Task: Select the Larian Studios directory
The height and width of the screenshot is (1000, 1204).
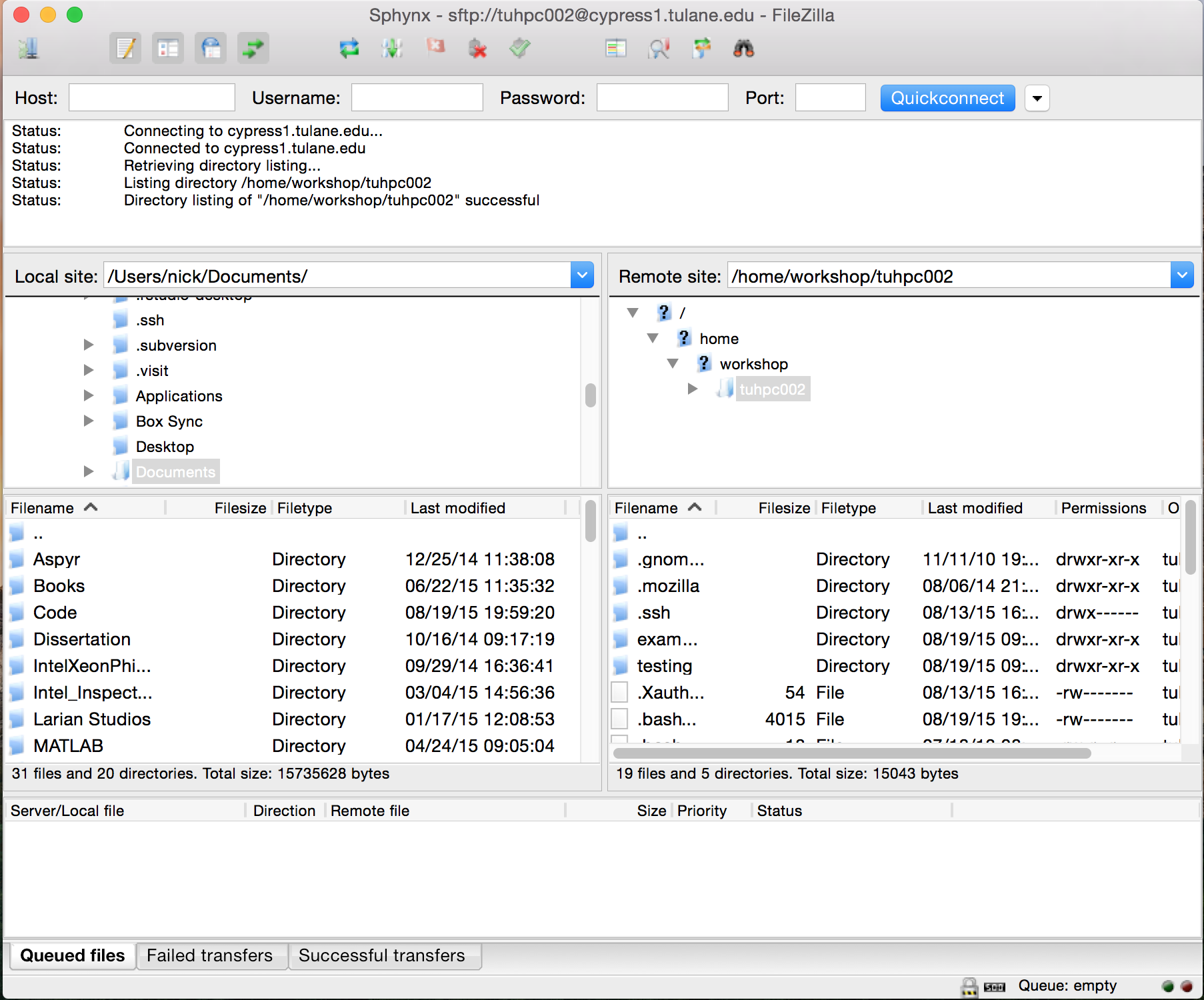Action: [x=293, y=719]
